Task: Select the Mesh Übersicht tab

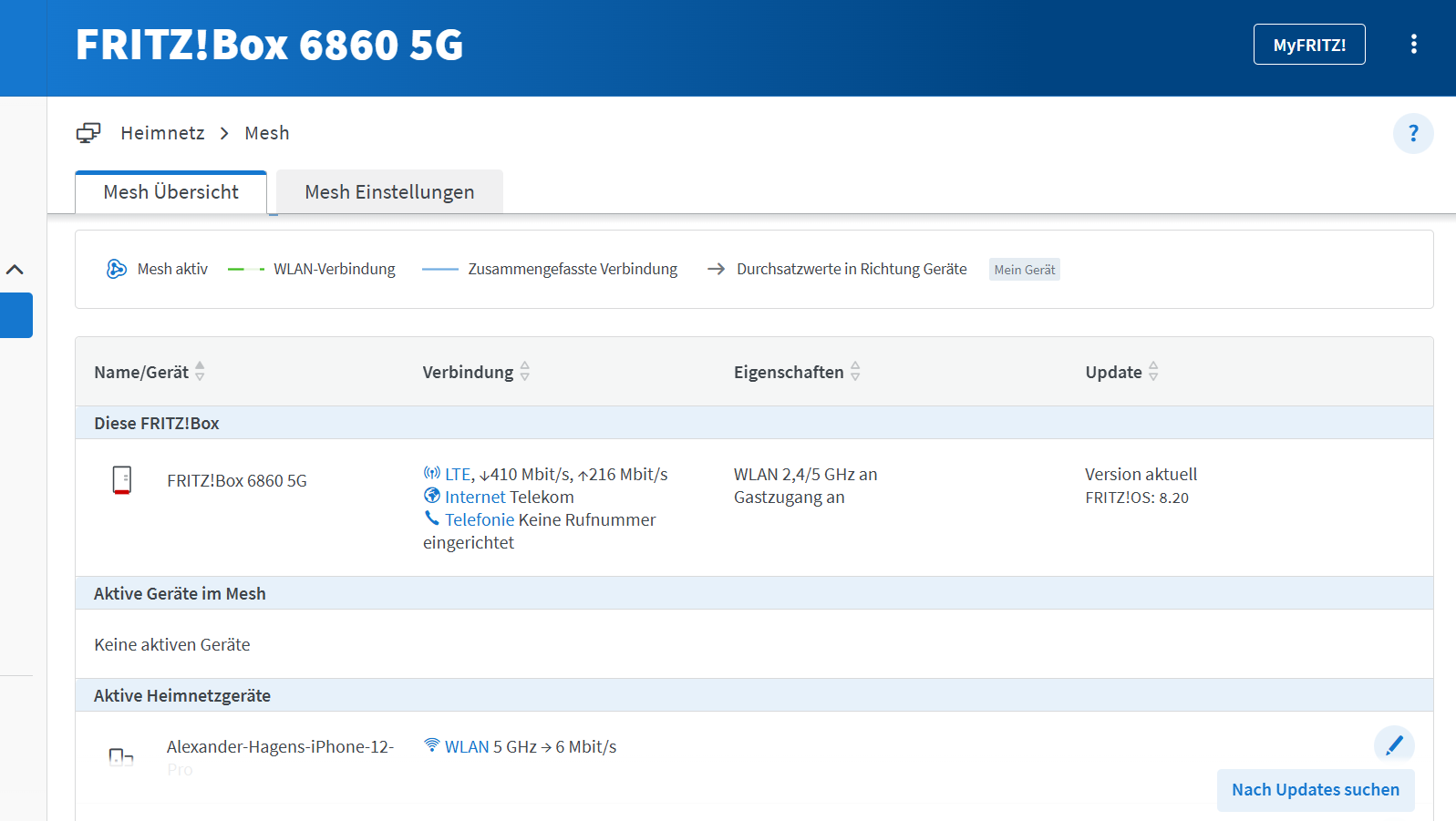Action: click(170, 192)
